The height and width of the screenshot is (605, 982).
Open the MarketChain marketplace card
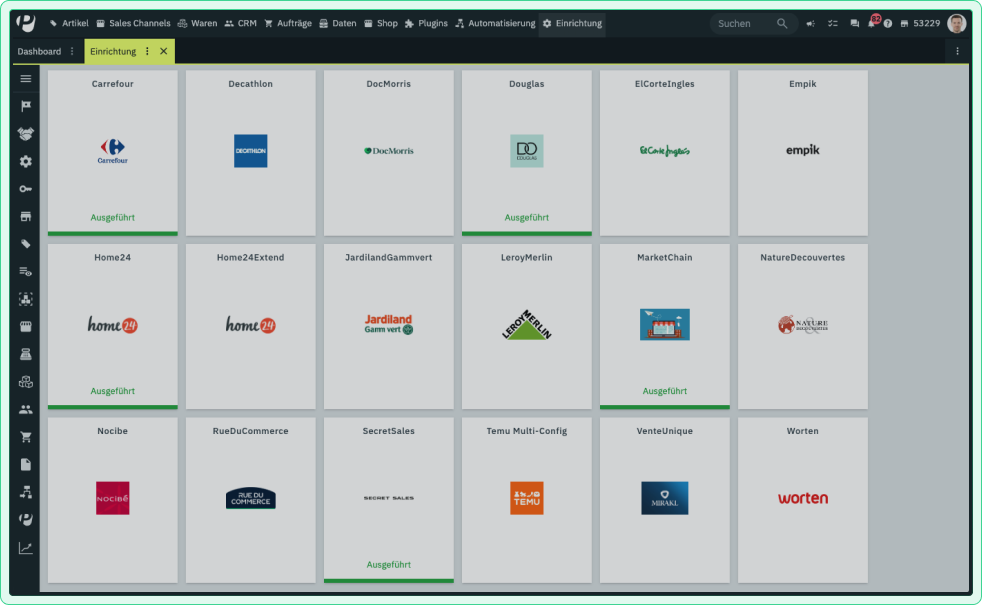point(664,326)
